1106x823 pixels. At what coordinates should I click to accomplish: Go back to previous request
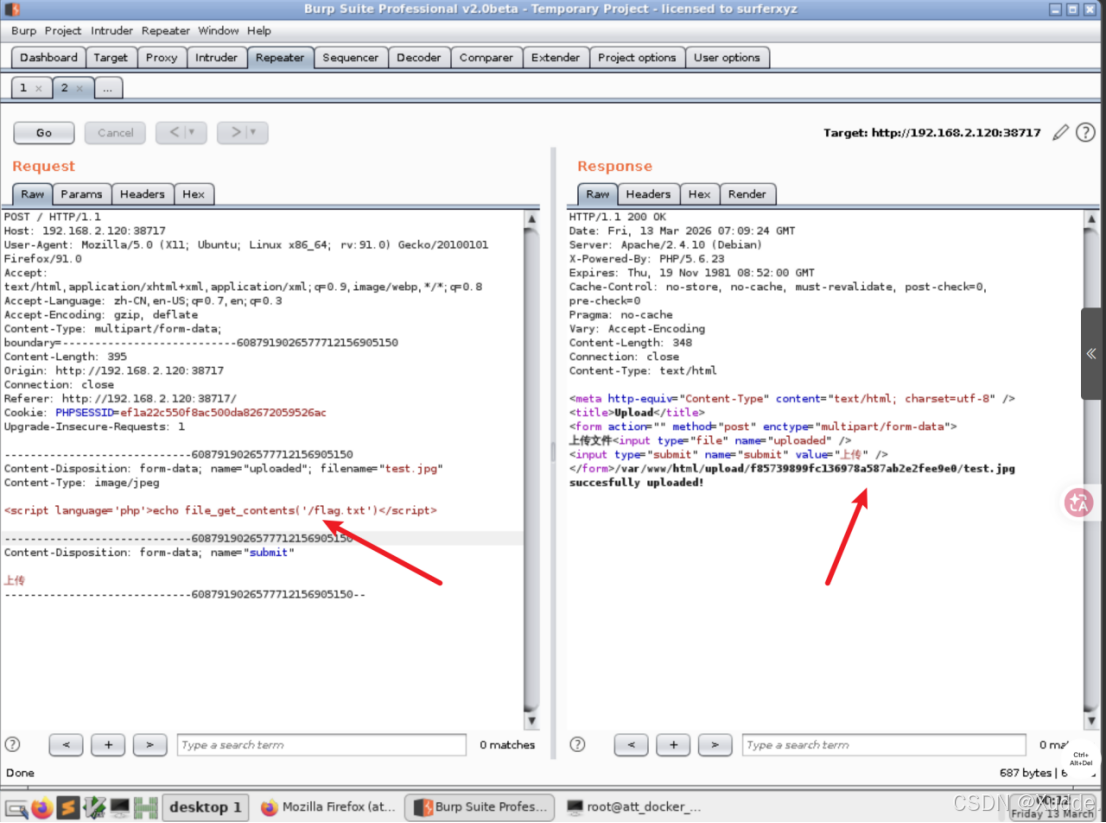point(173,133)
